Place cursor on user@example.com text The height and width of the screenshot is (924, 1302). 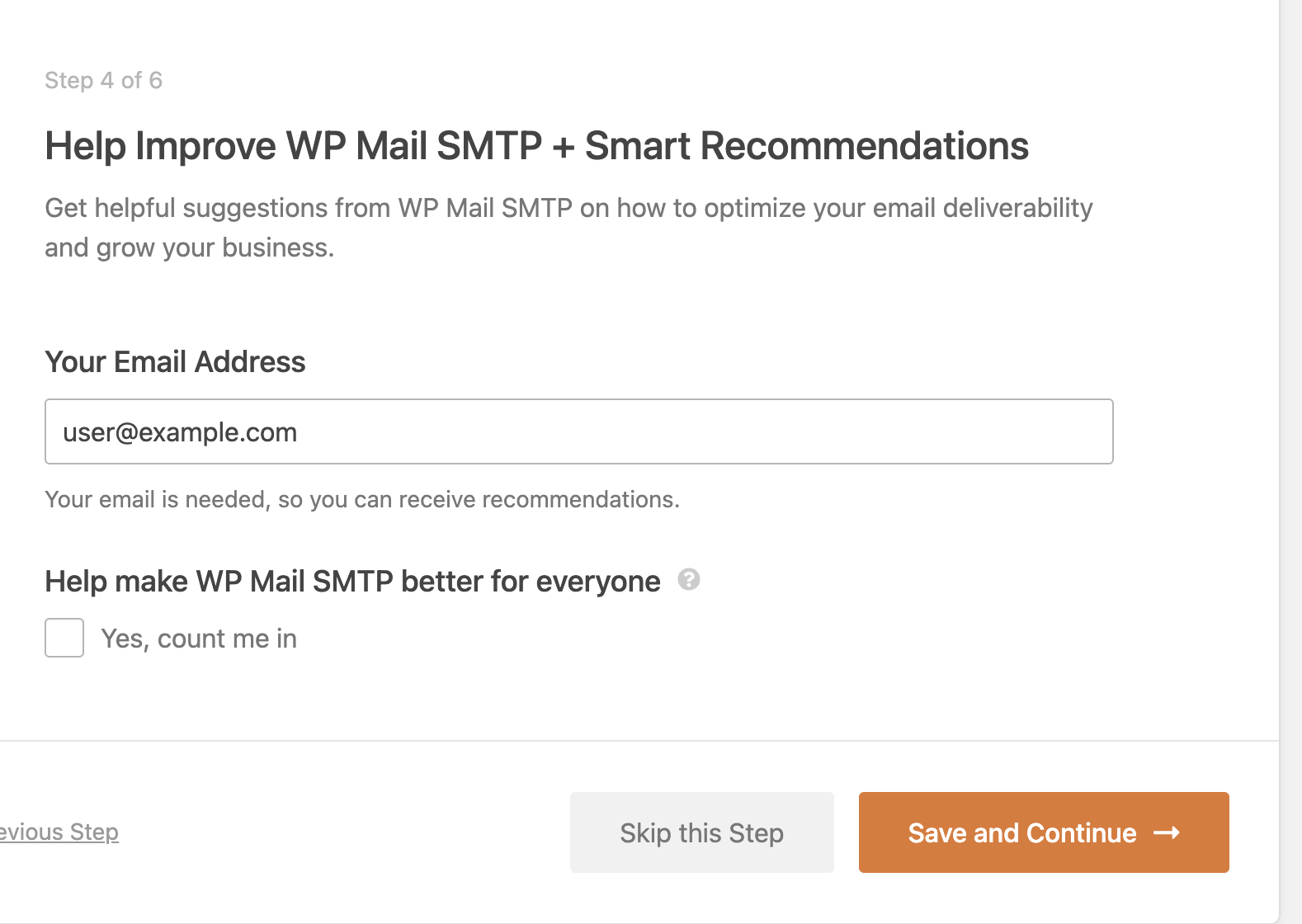coord(180,432)
